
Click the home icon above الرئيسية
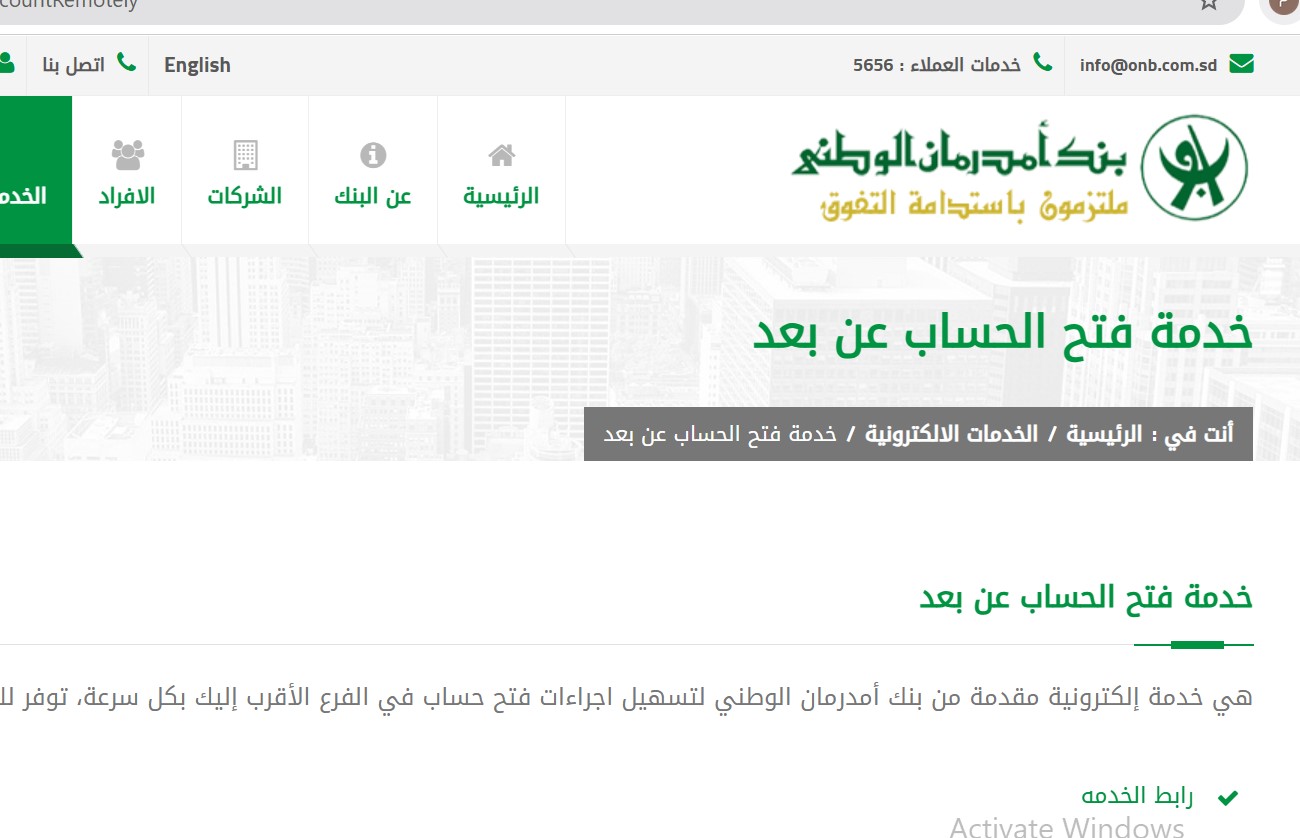(501, 155)
